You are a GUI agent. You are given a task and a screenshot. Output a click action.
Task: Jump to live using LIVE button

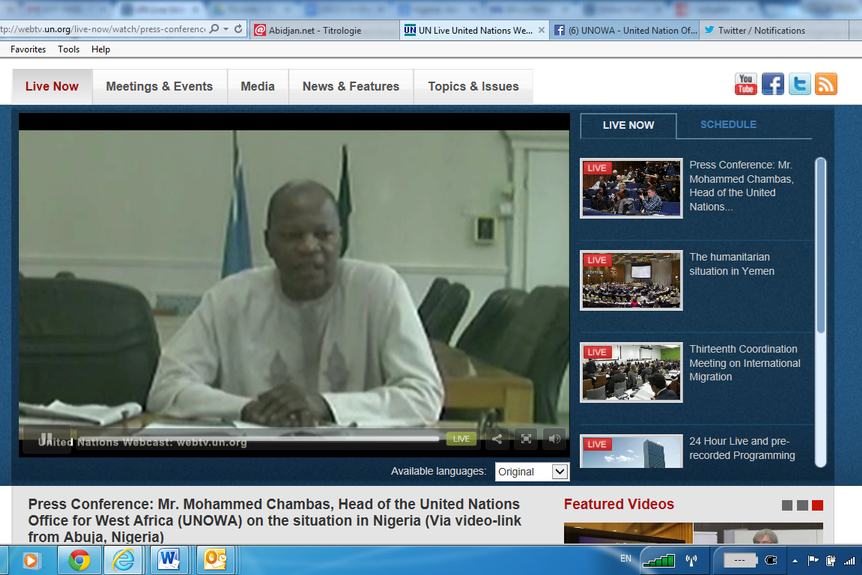[461, 438]
